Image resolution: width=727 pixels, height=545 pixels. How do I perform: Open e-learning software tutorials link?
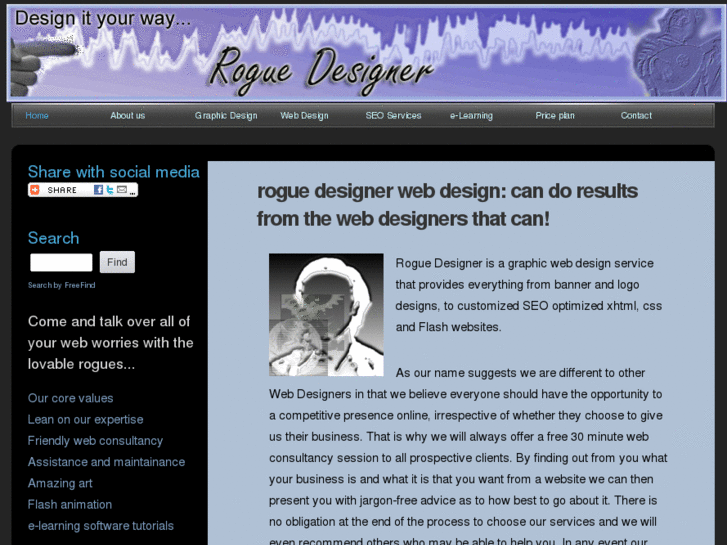coord(101,526)
